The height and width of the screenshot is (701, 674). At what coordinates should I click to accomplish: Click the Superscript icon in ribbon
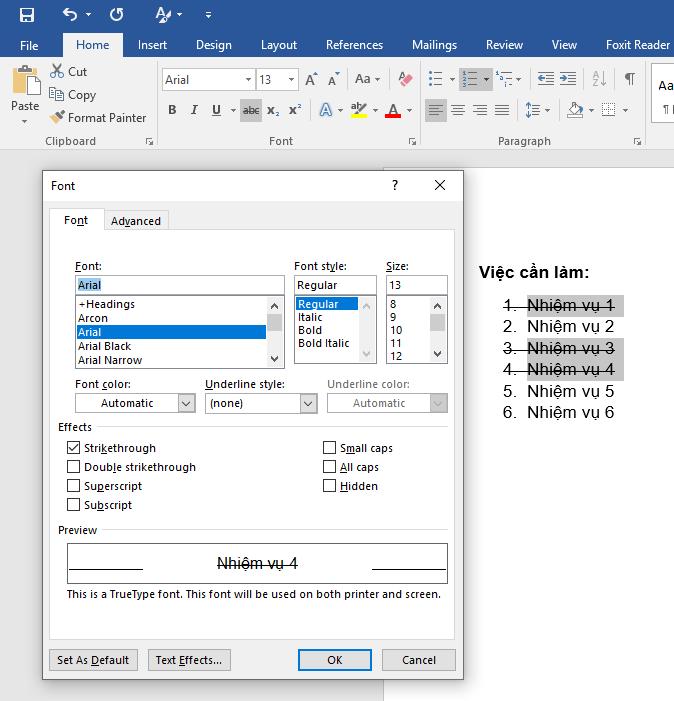tap(295, 110)
